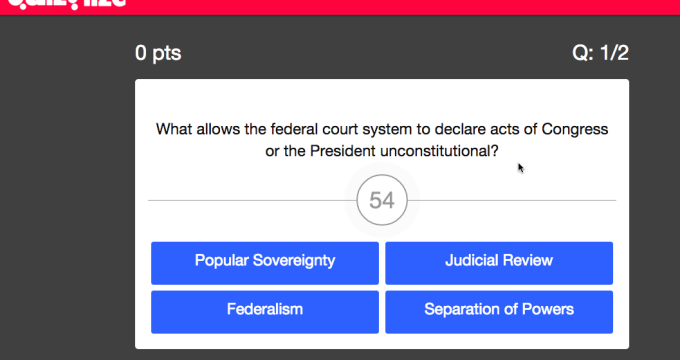Answer with Separation of Powers

(499, 312)
